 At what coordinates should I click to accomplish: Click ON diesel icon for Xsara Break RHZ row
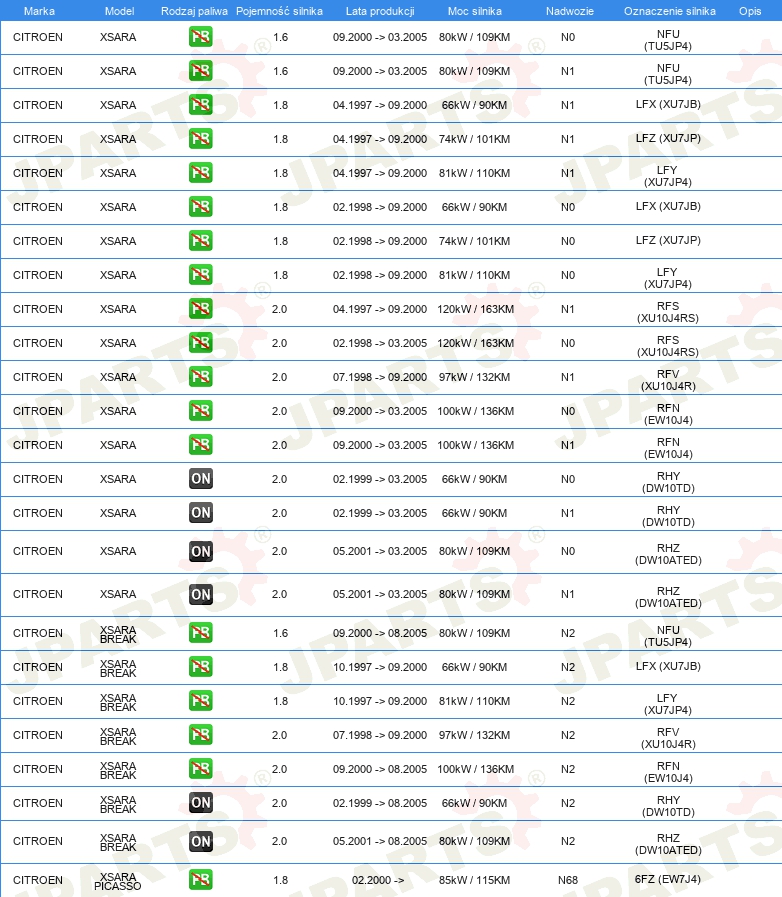(x=201, y=842)
